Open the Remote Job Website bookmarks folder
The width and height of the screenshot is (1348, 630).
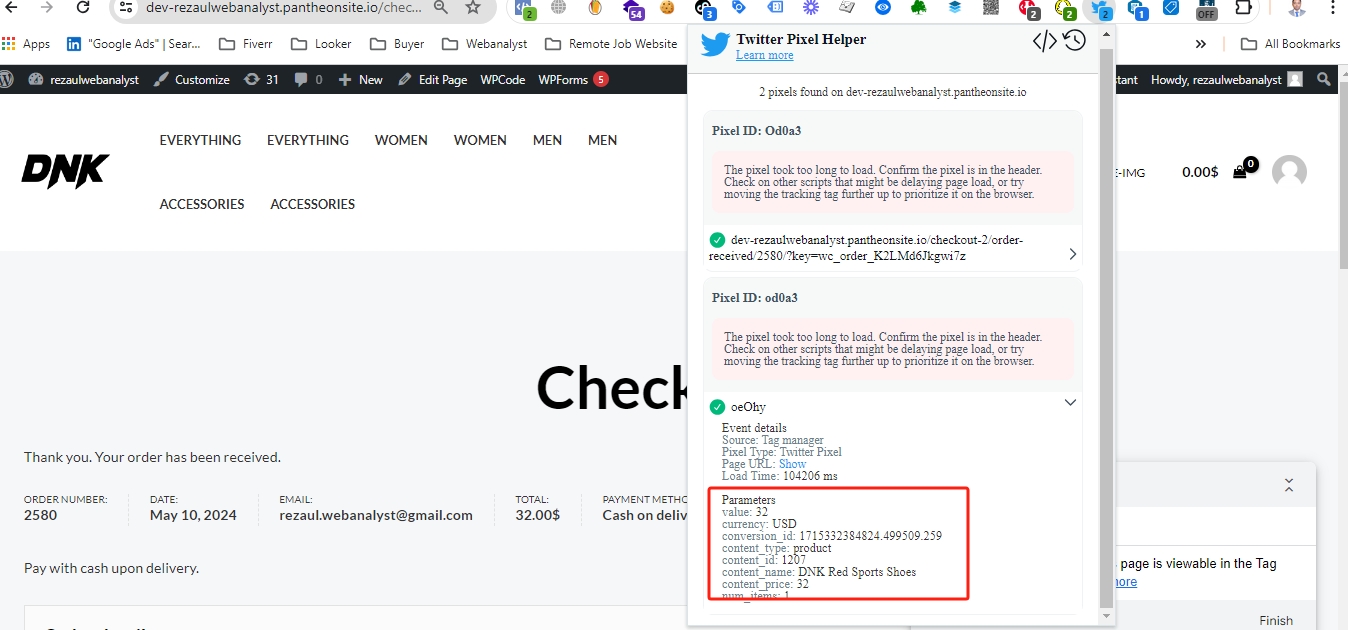[x=611, y=44]
